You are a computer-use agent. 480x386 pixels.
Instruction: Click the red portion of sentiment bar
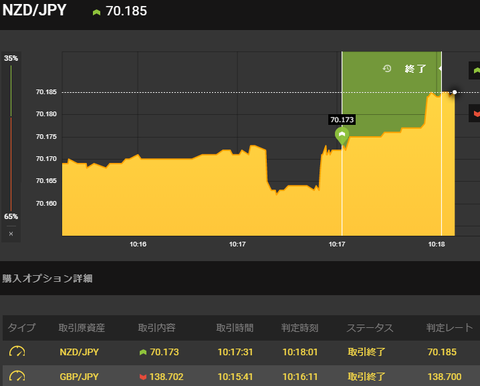(x=11, y=164)
